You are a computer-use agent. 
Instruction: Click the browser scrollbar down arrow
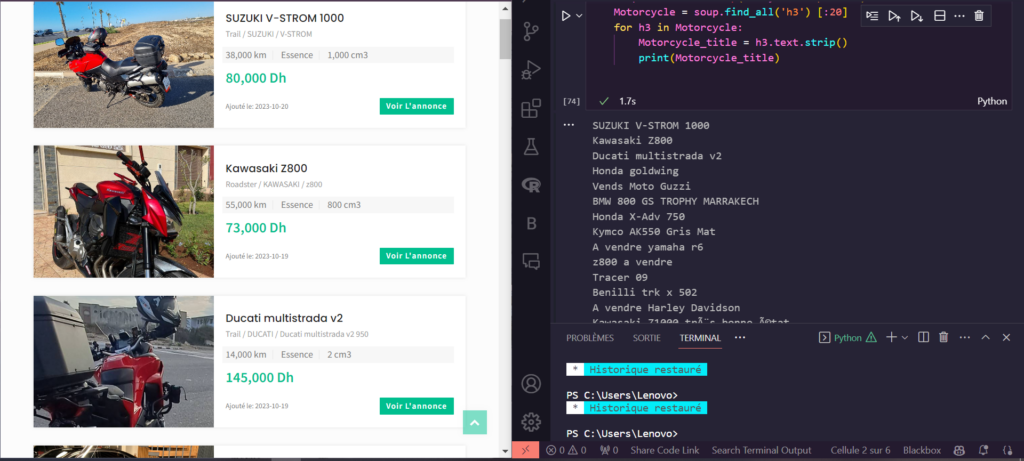point(505,451)
